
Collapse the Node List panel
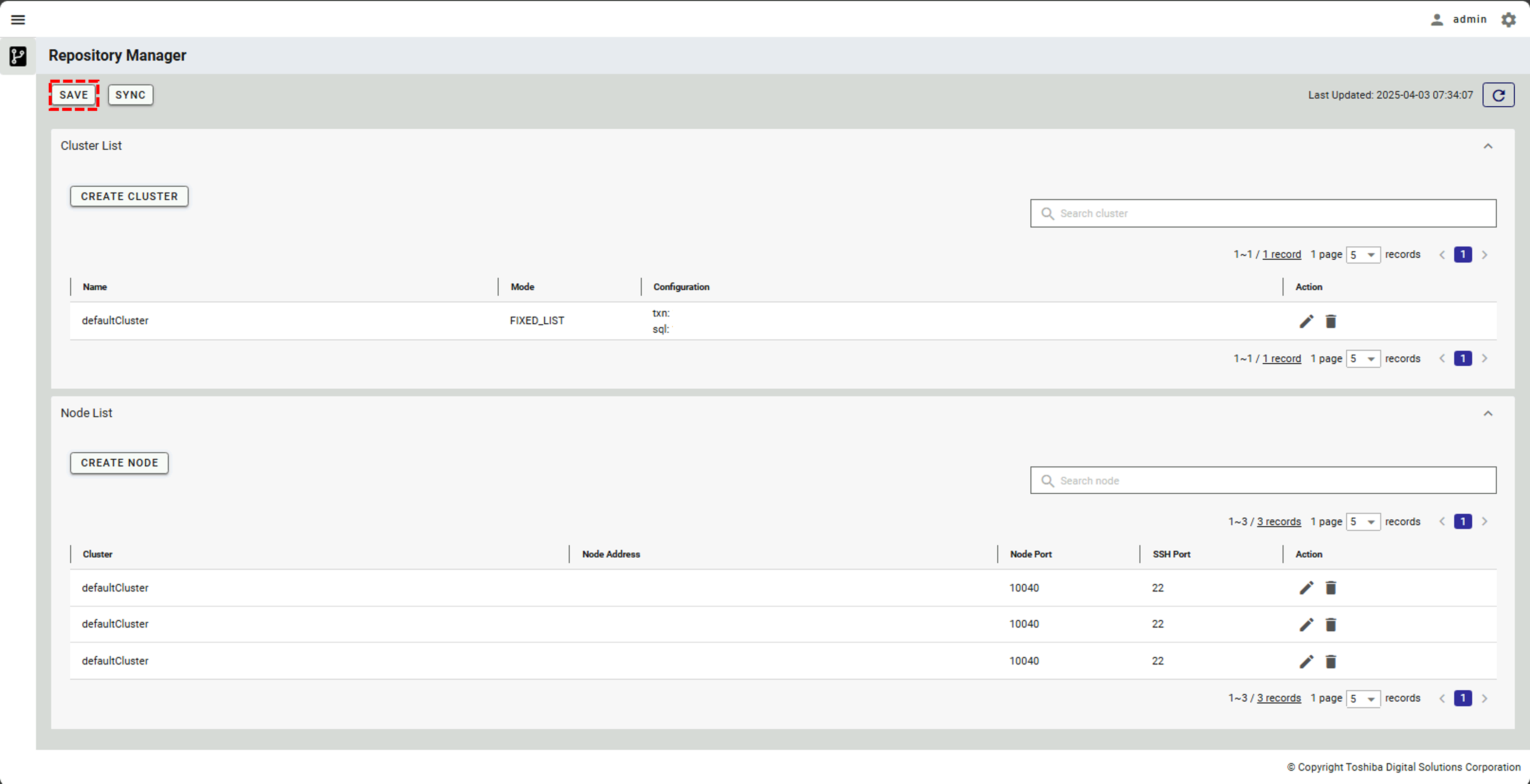click(x=1487, y=413)
